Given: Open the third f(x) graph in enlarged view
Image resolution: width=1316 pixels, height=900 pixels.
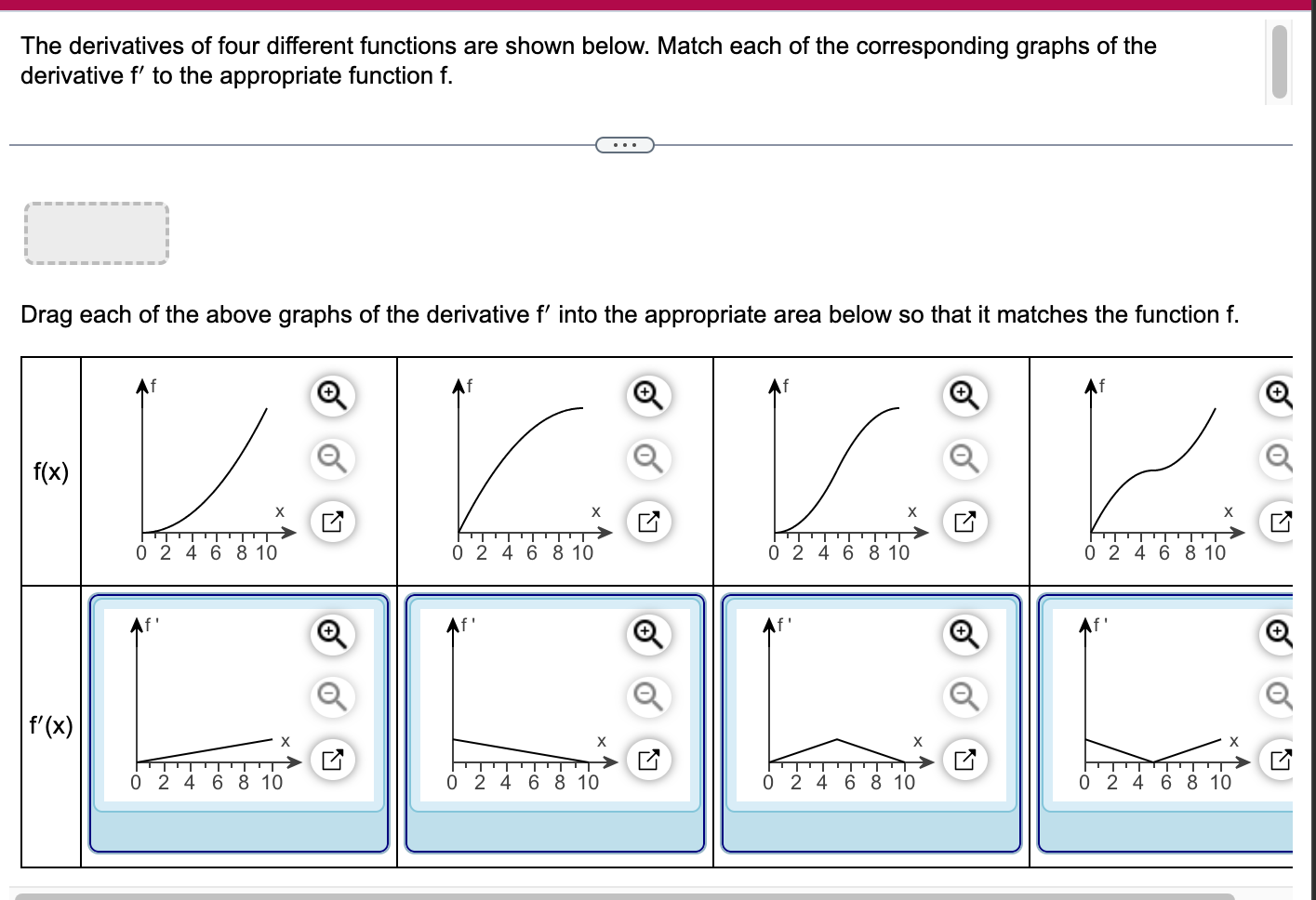Looking at the screenshot, I should [x=963, y=522].
